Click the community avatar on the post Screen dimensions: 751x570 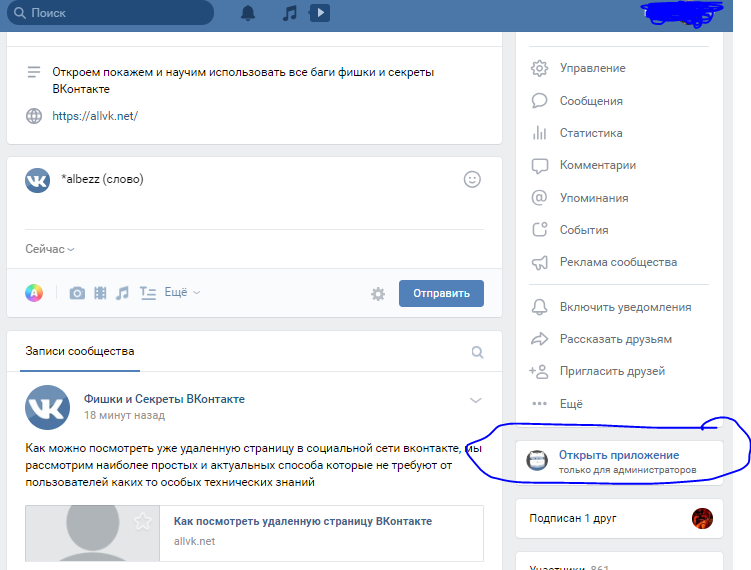tap(47, 407)
